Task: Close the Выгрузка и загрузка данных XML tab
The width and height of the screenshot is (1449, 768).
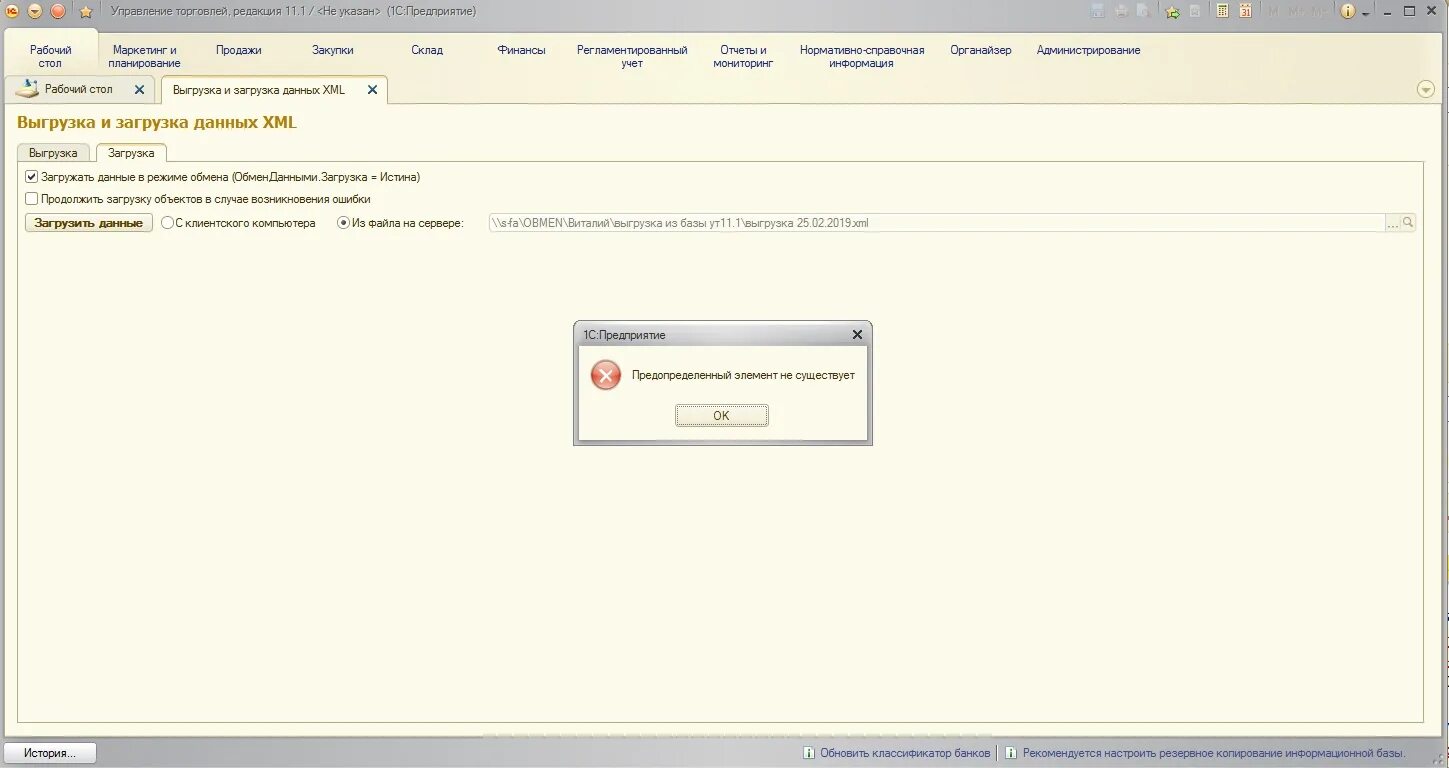Action: point(372,90)
